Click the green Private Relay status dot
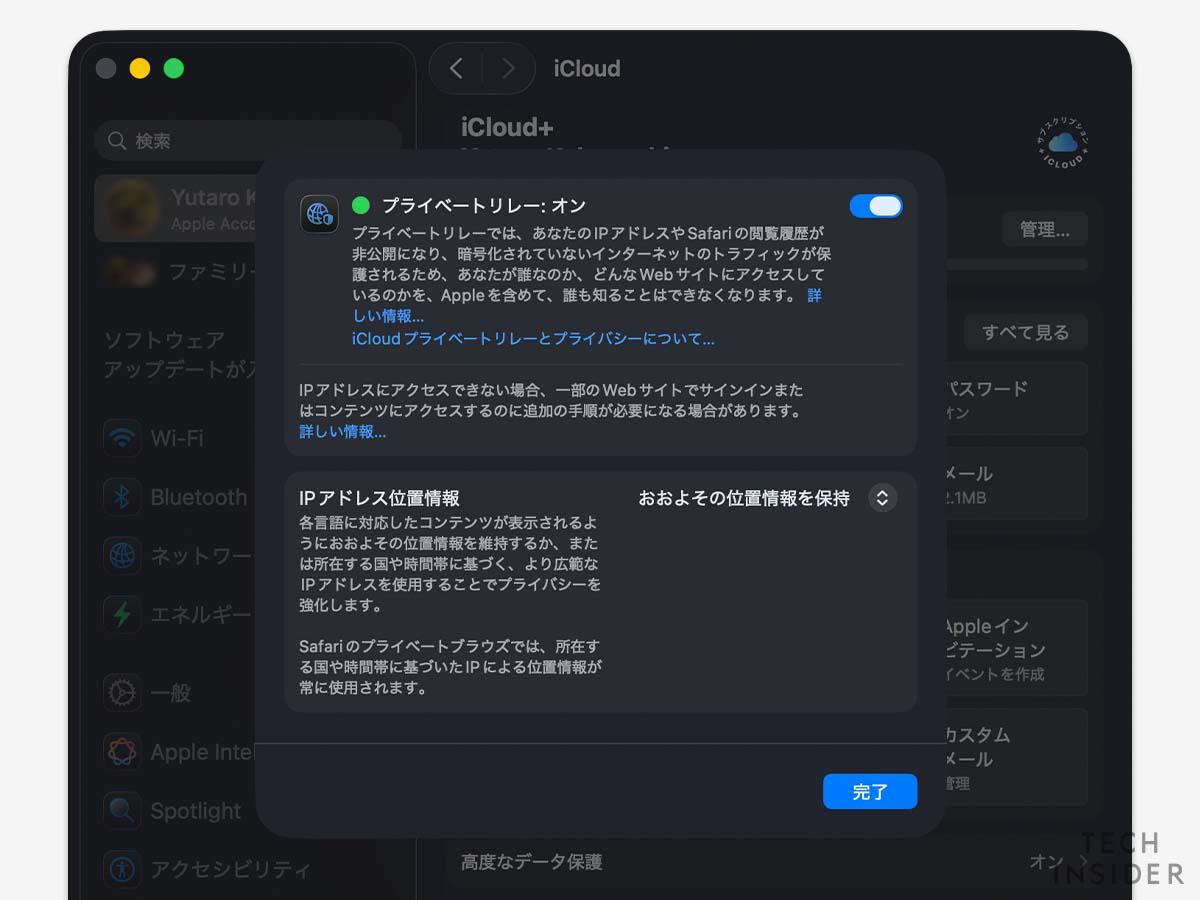The height and width of the screenshot is (900, 1200). 361,206
